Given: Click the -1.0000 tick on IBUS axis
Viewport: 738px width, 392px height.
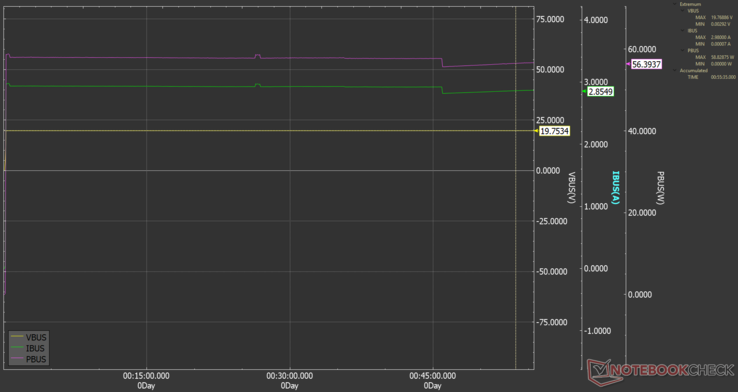Looking at the screenshot, I should 597,331.
